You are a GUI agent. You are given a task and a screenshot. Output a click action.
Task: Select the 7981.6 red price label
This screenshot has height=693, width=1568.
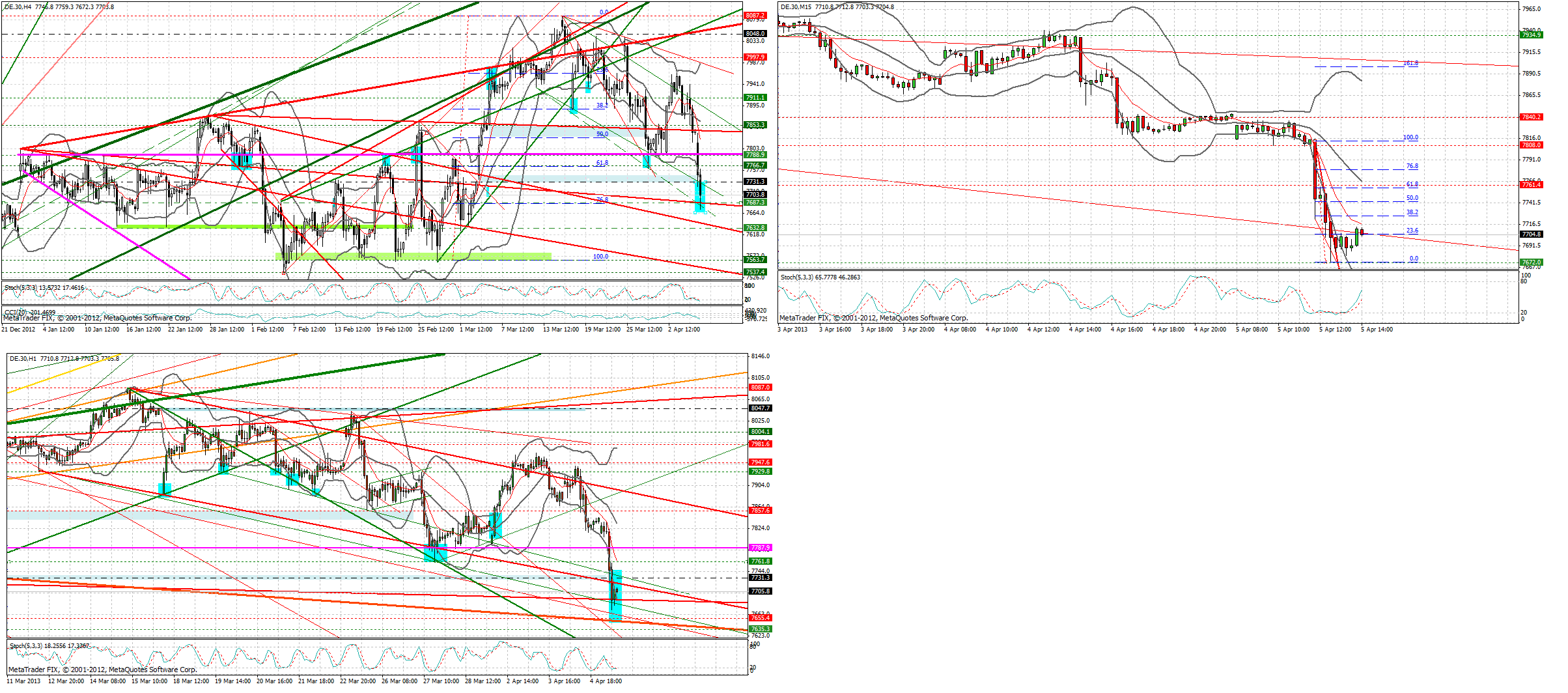pyautogui.click(x=761, y=444)
